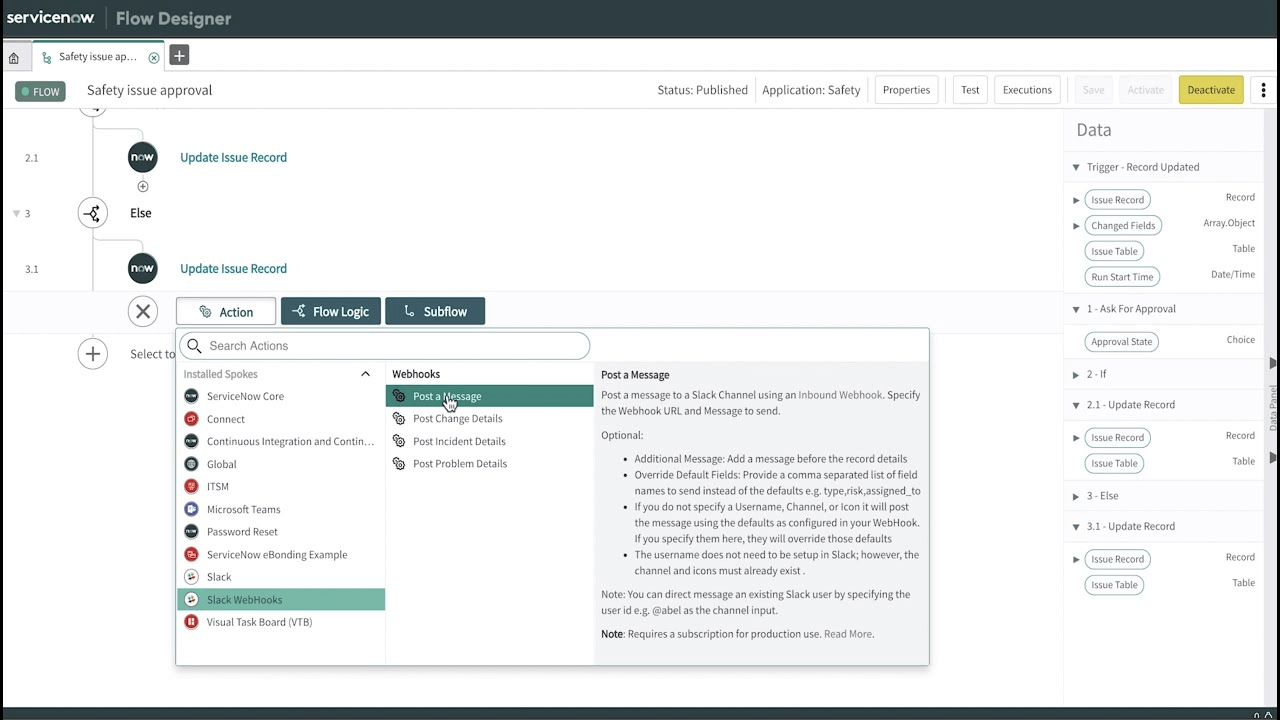Click the ServiceNow logo

51,18
